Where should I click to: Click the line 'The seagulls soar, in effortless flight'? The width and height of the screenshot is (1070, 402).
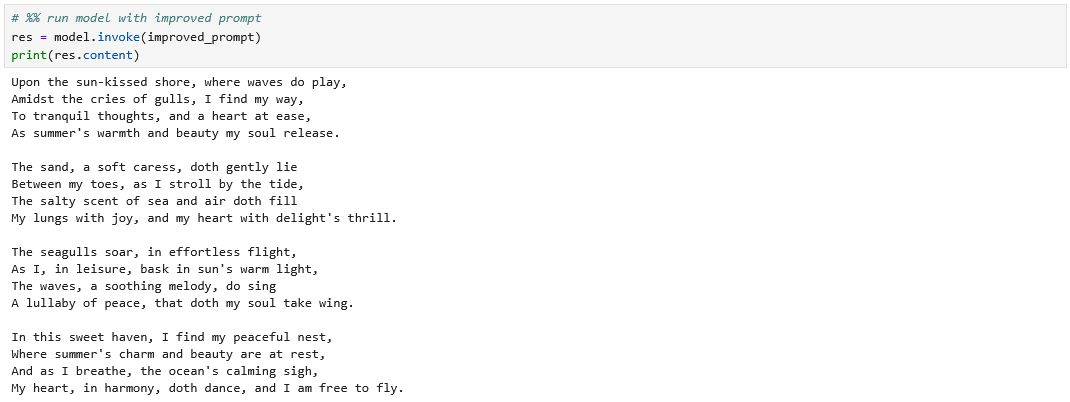pos(154,252)
